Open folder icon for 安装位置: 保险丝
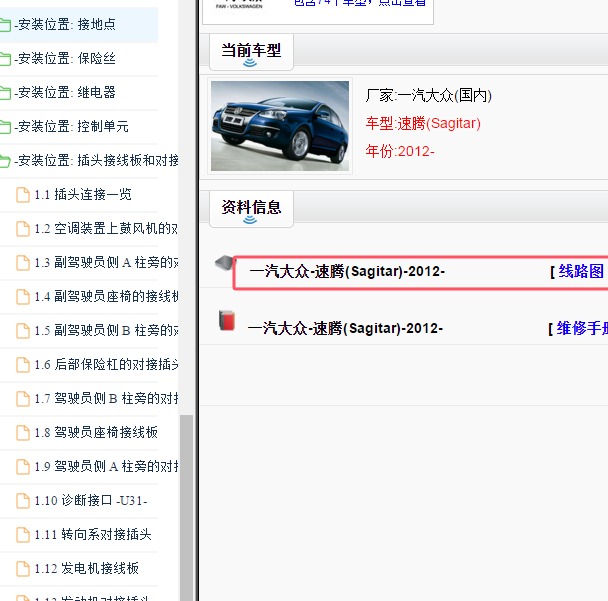 click(5, 59)
